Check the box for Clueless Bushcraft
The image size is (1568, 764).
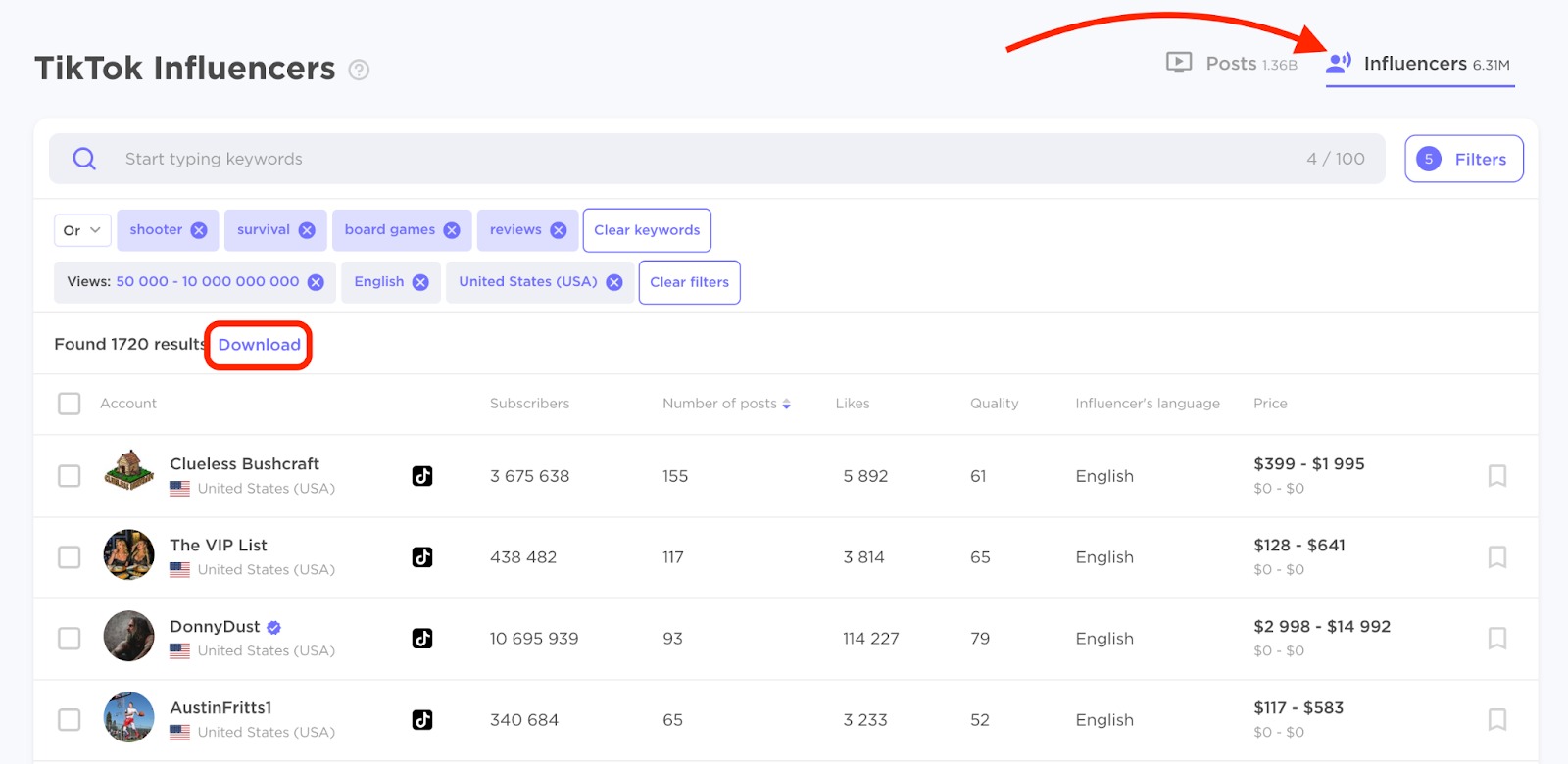coord(70,476)
